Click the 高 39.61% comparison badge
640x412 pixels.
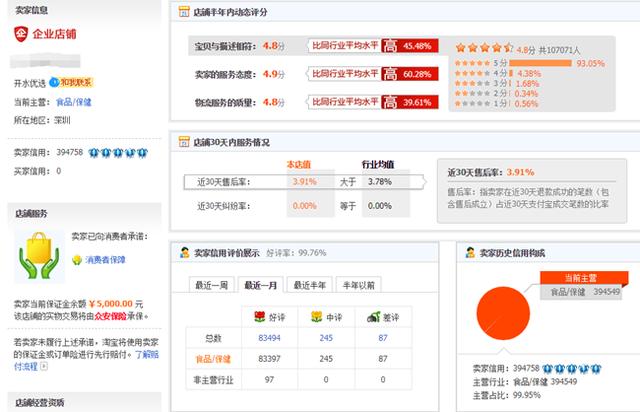[410, 102]
